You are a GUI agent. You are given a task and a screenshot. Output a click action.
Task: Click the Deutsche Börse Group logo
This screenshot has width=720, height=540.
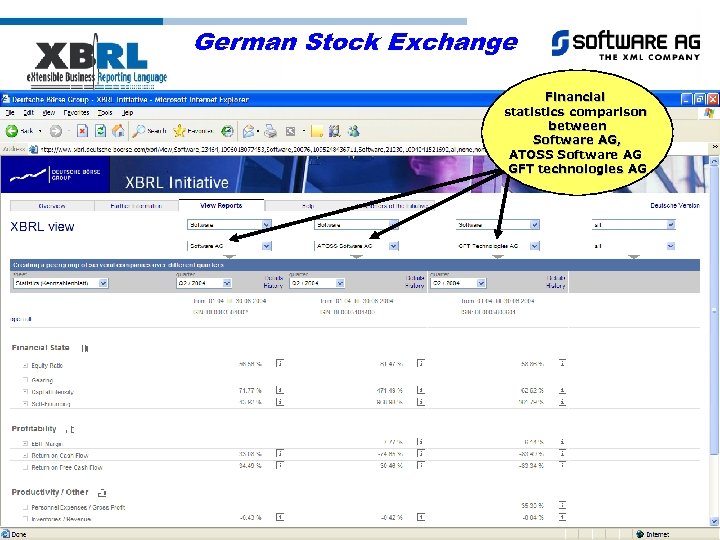pos(55,174)
